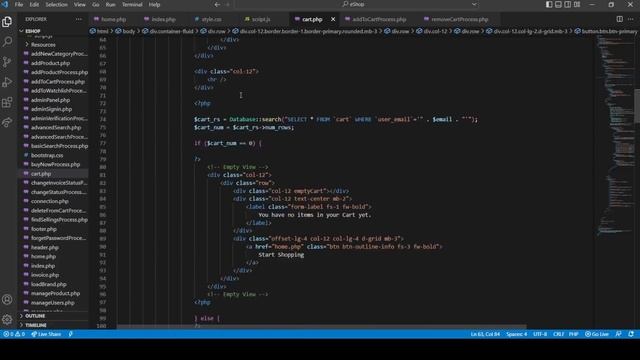Open Live Share view in activity bar
The width and height of the screenshot is (640, 360).
click(x=7, y=122)
